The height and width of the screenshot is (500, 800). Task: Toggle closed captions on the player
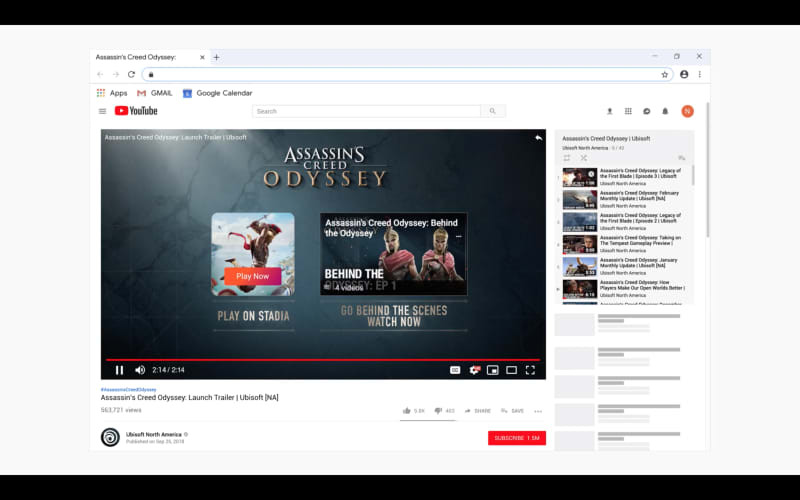[455, 370]
